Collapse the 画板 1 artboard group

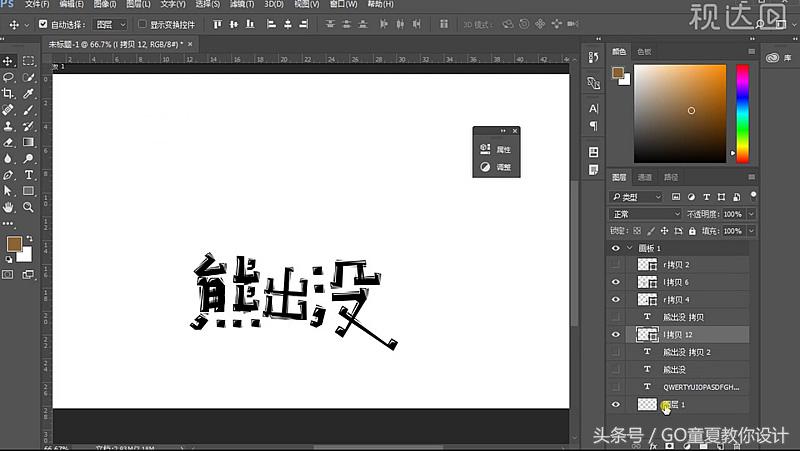tap(630, 248)
